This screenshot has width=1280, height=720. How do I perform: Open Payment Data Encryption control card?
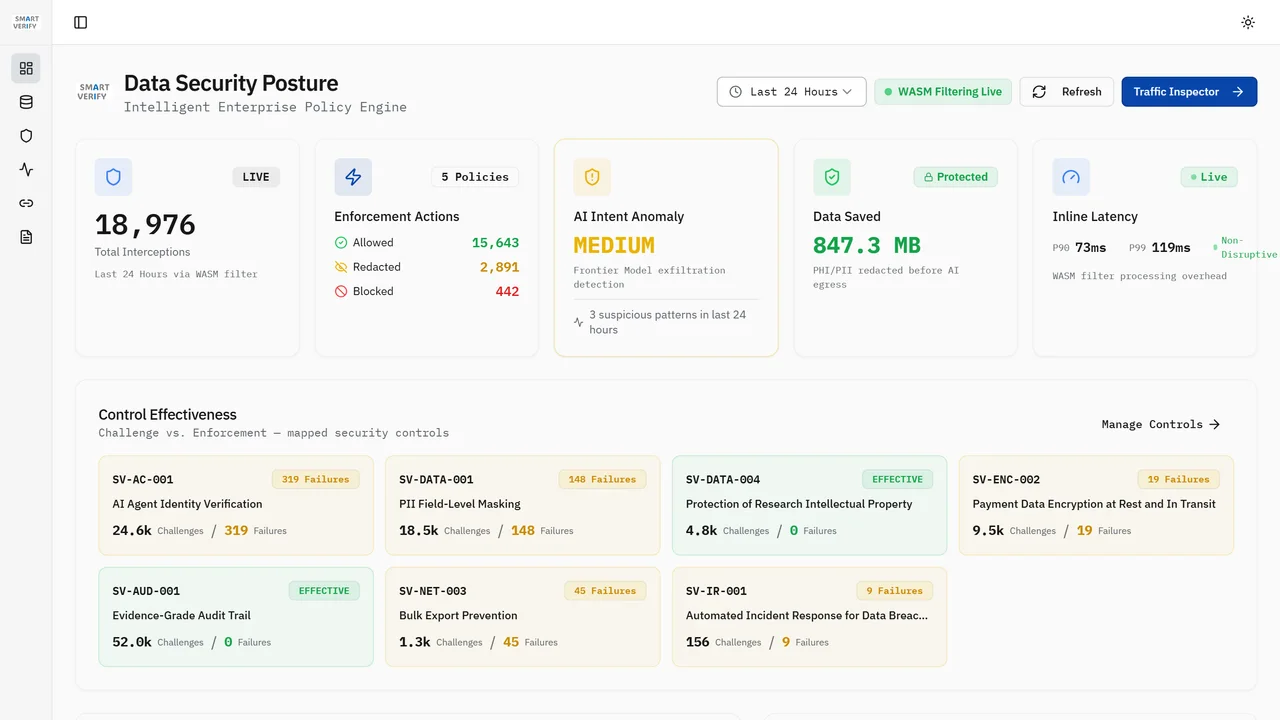1096,505
